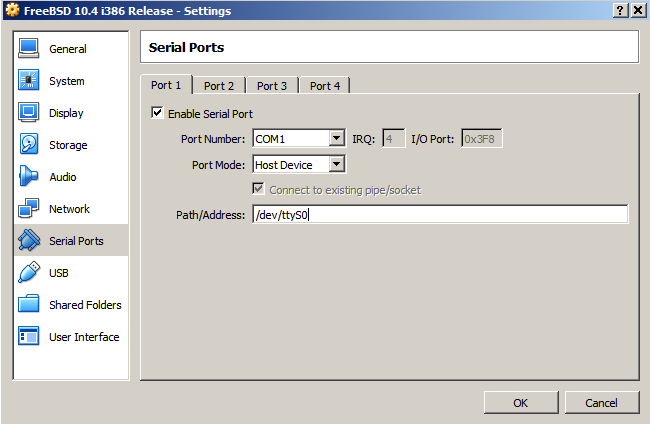
Task: Select the Shared Folders label in sidebar
Action: click(85, 305)
